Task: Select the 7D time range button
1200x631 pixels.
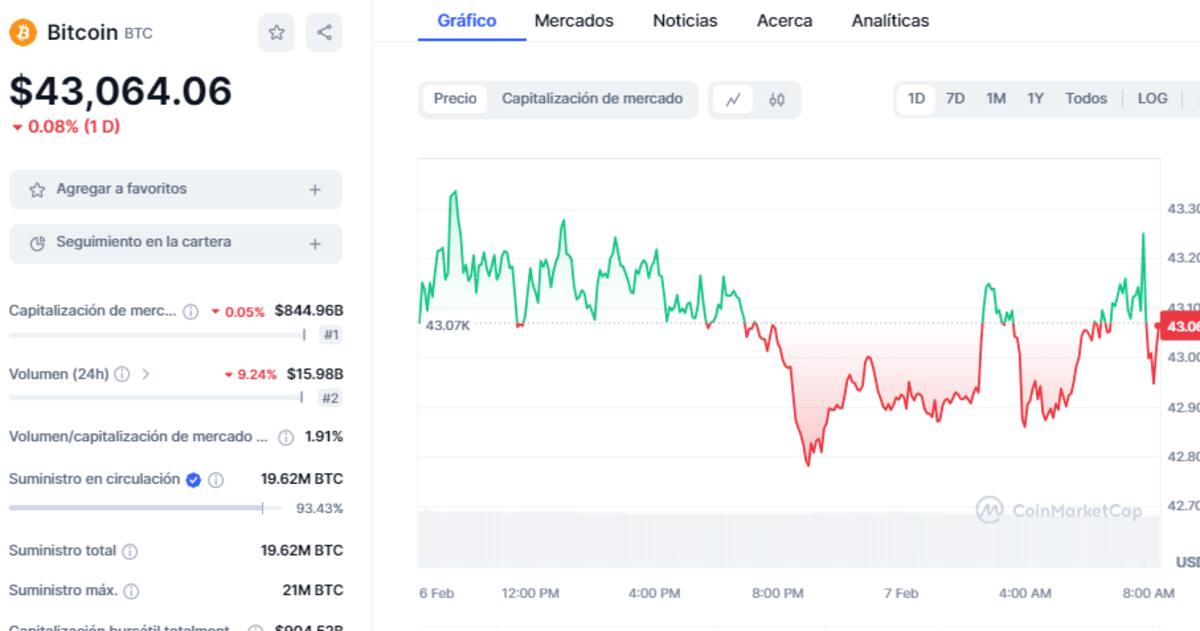Action: [955, 98]
